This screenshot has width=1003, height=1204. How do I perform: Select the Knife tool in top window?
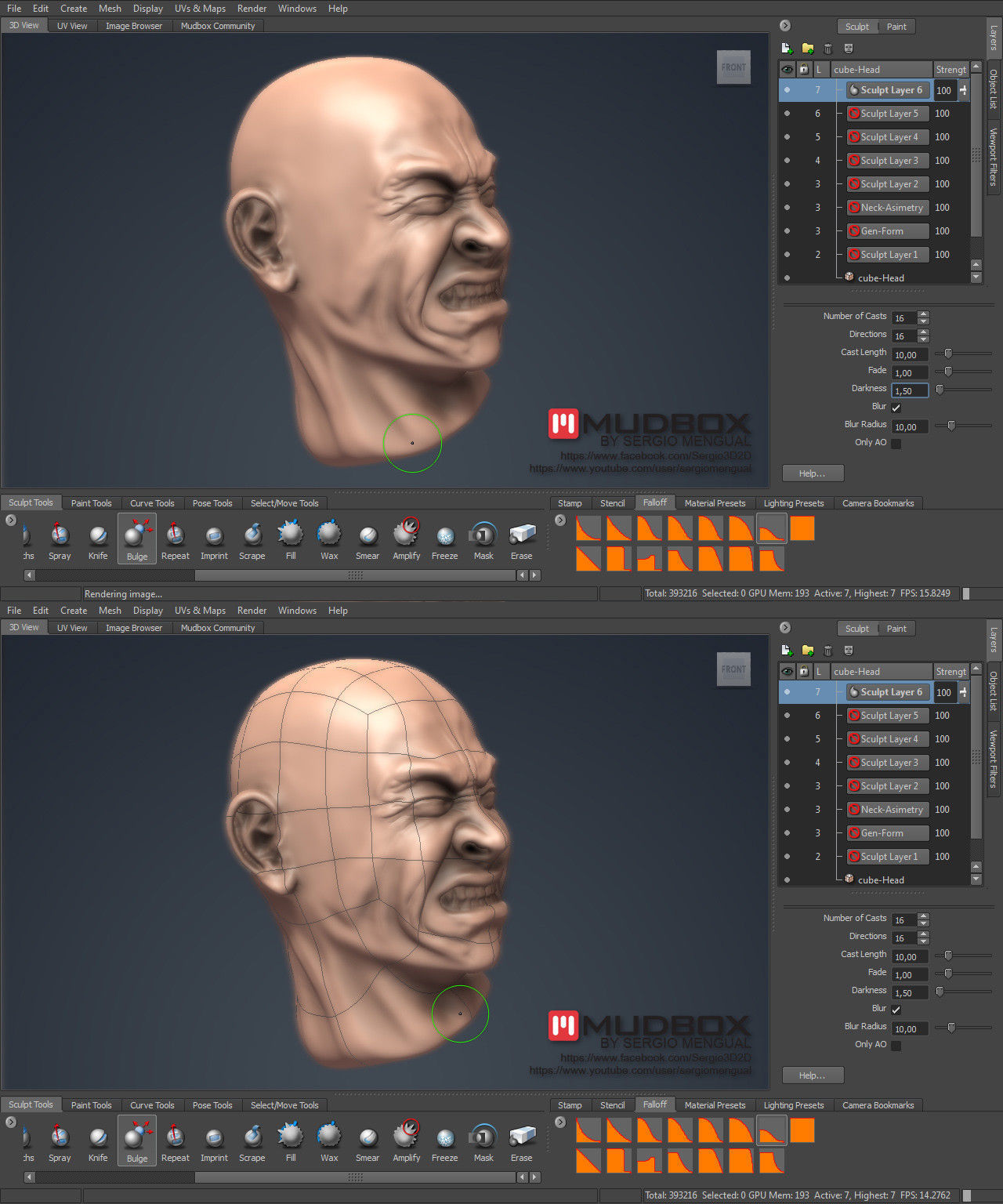coord(98,541)
